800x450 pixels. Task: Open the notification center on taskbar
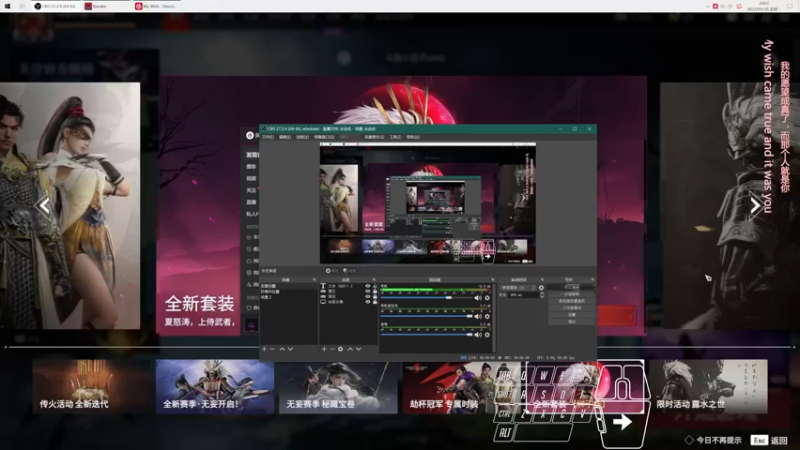tap(790, 6)
